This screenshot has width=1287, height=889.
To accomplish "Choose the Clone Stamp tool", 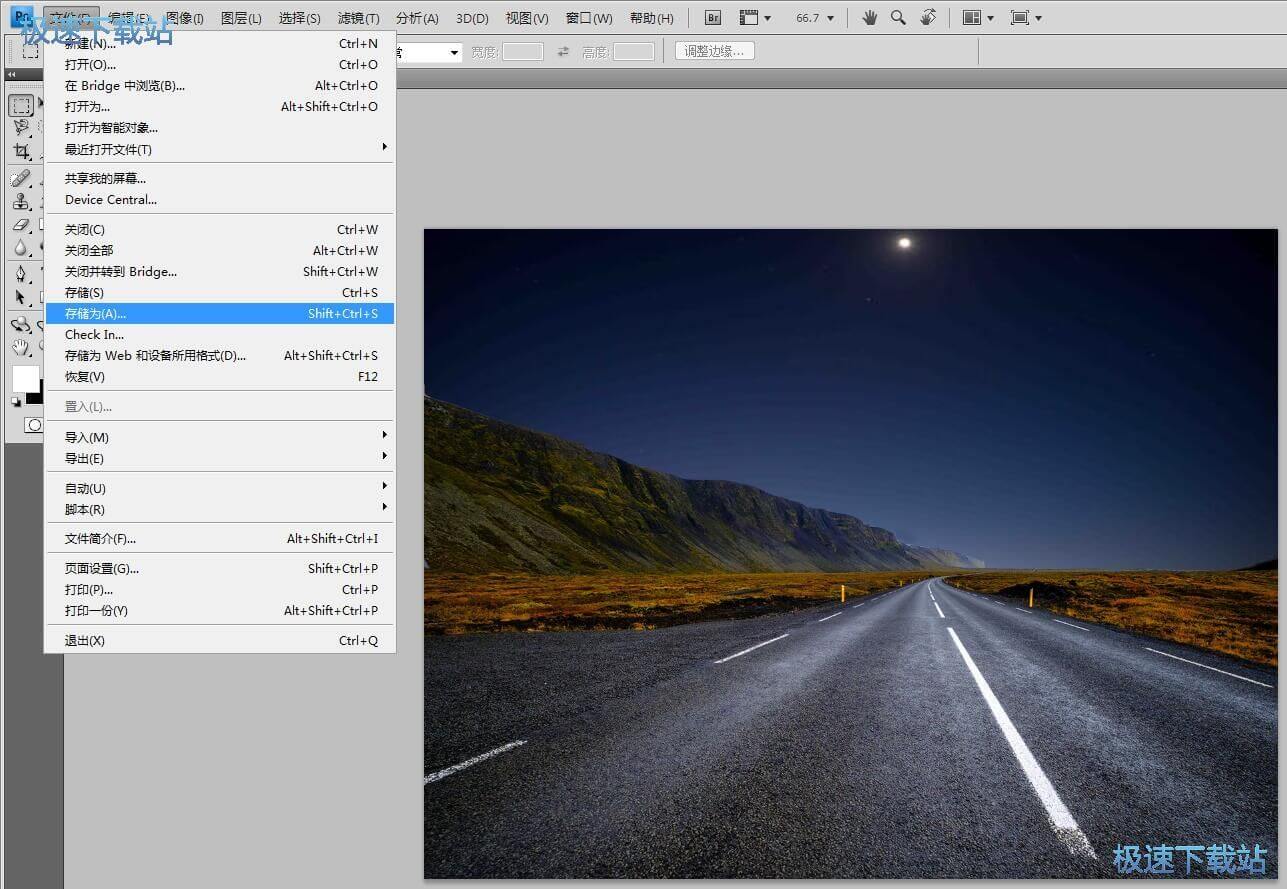I will (21, 201).
